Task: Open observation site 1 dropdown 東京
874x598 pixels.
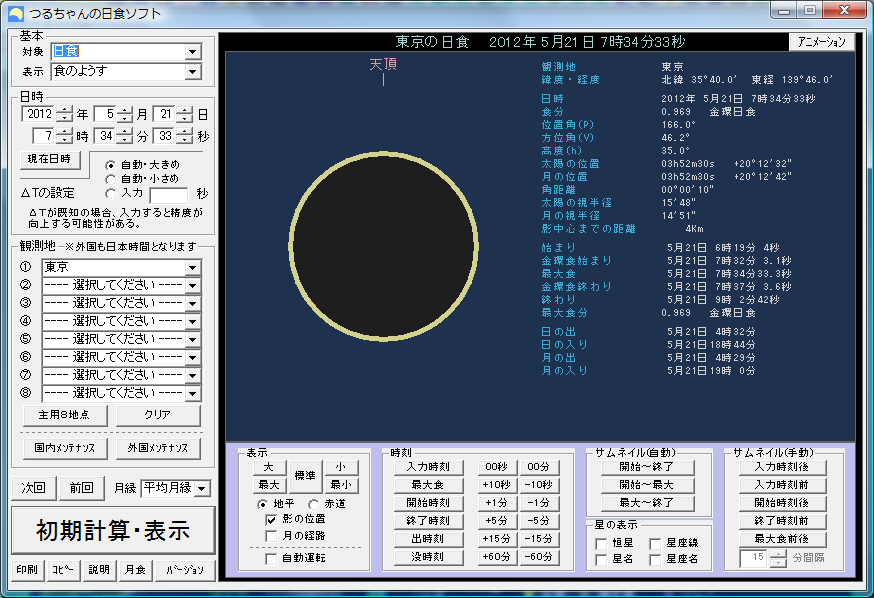Action: (192, 268)
